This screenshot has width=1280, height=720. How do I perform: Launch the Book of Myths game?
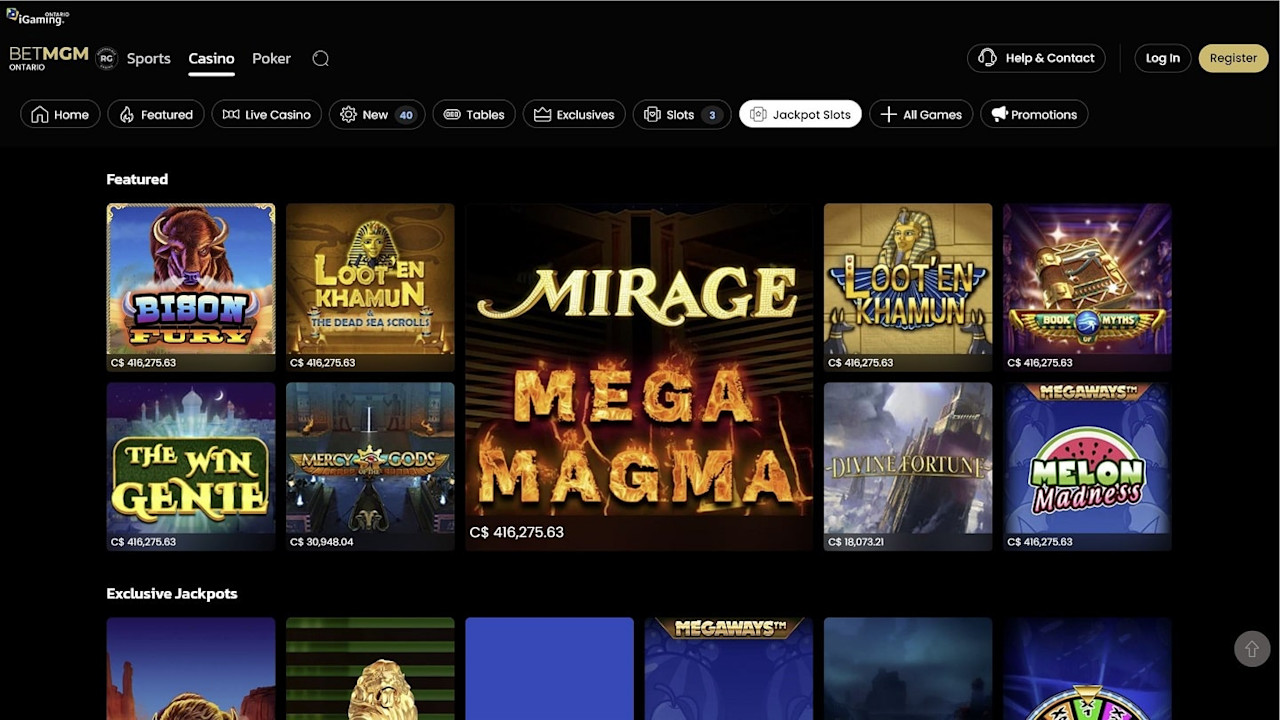[x=1087, y=287]
